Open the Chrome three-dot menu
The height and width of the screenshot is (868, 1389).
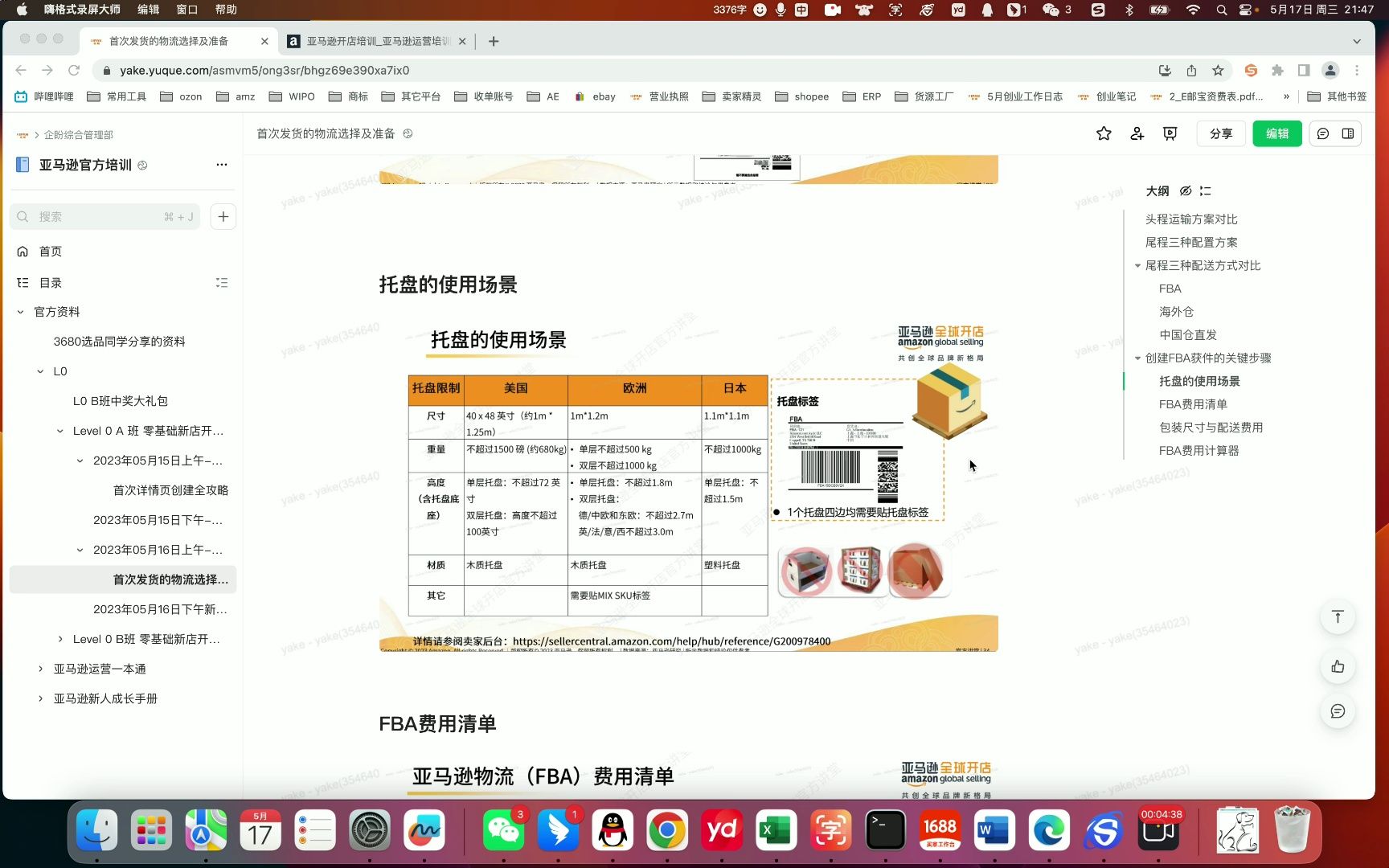point(1357,70)
